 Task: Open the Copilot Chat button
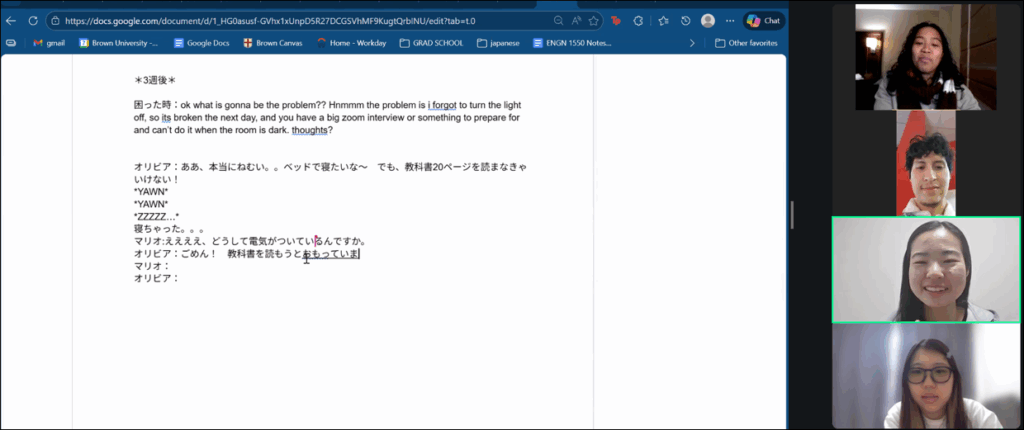tap(764, 20)
